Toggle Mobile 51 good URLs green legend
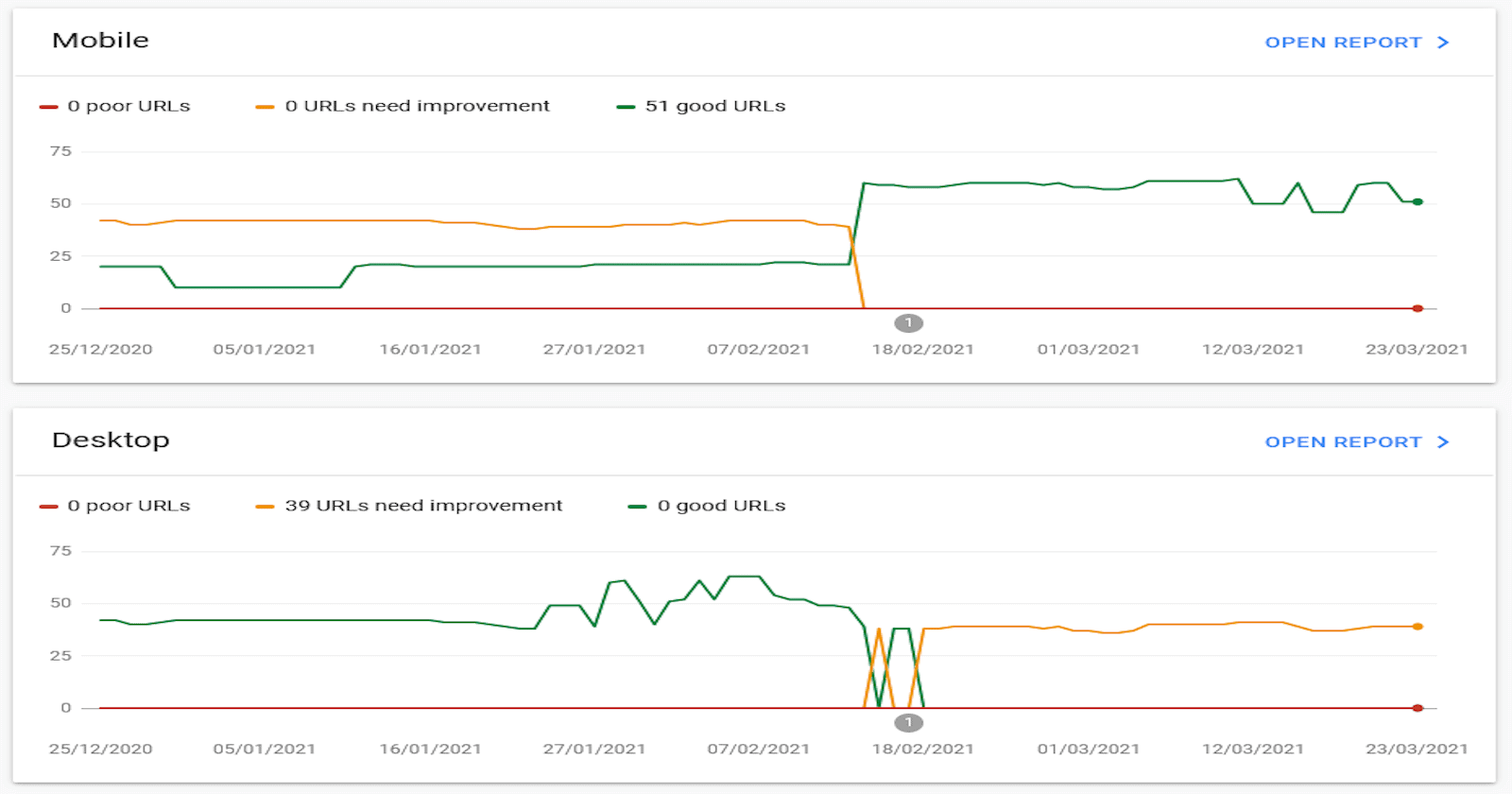 tap(701, 106)
